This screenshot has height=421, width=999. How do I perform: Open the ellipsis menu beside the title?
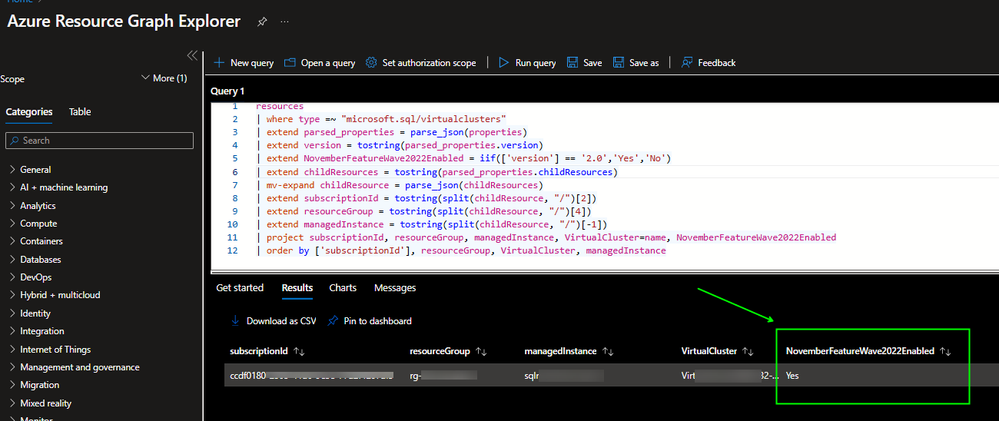click(284, 22)
